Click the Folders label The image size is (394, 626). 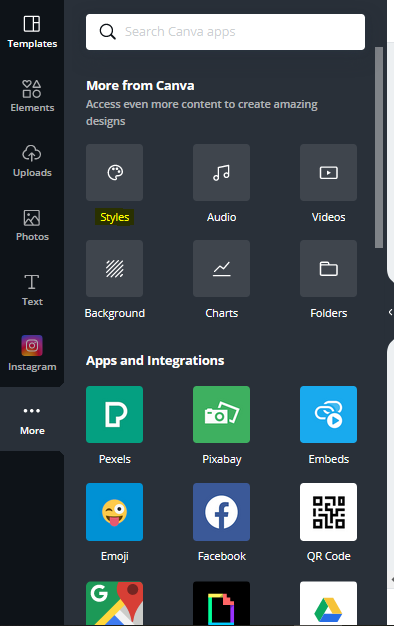coord(329,313)
